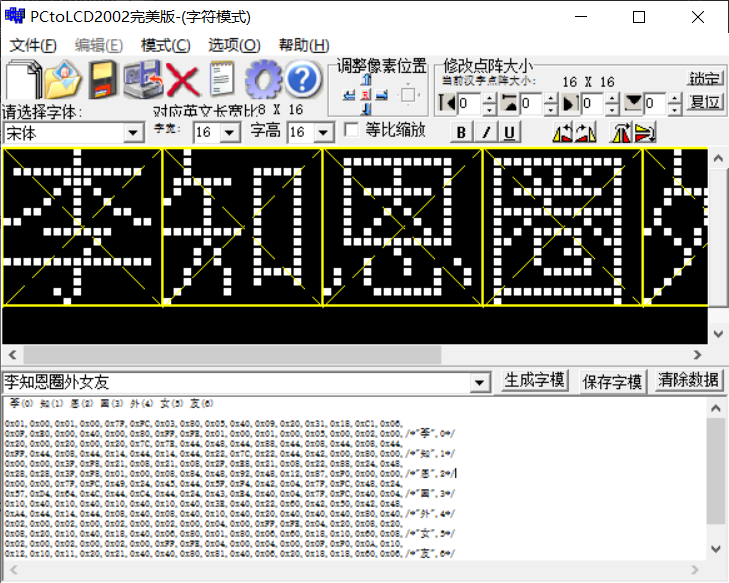This screenshot has height=583, width=729.
Task: Click the /*"友",6*/ comment in output
Action: click(x=430, y=554)
